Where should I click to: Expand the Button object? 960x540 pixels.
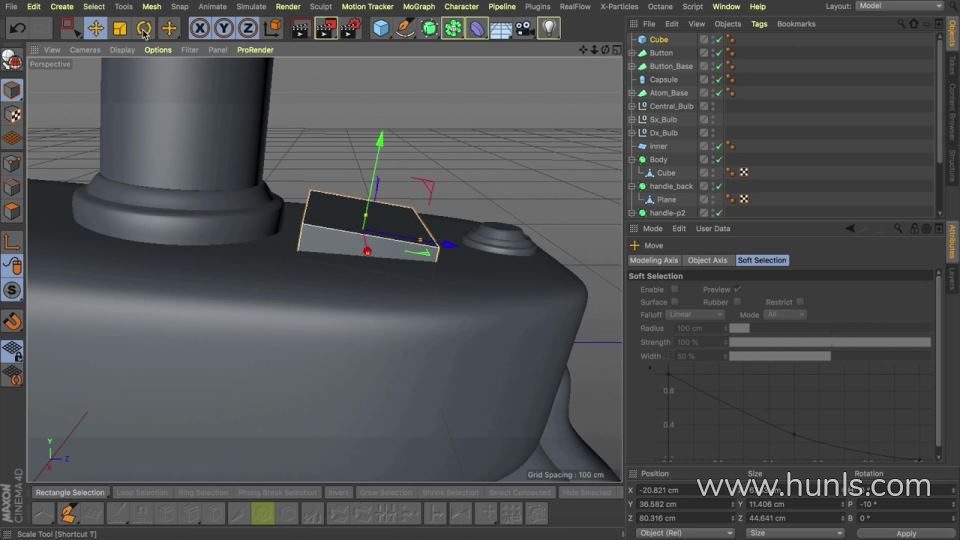pyautogui.click(x=632, y=53)
